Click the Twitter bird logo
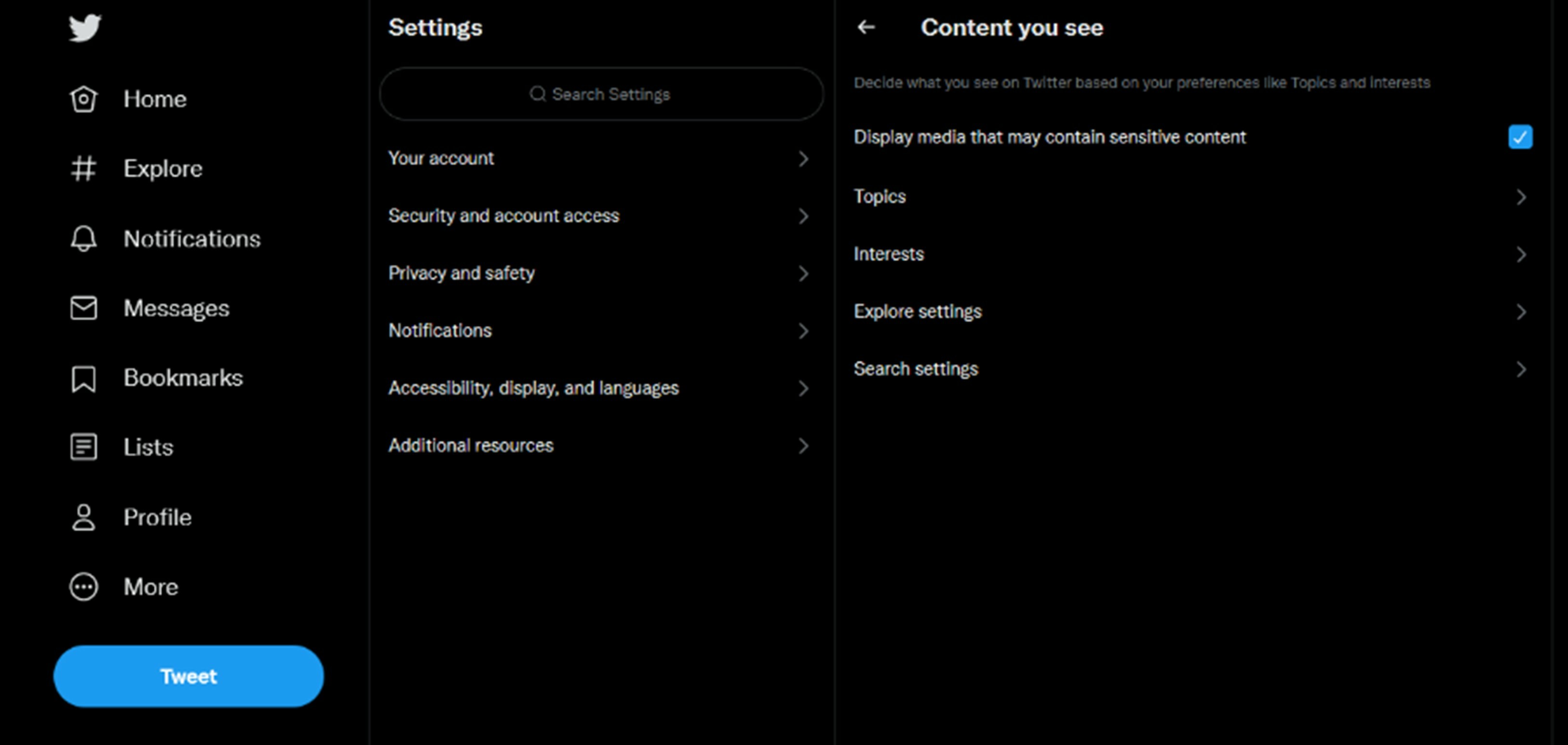 (84, 28)
